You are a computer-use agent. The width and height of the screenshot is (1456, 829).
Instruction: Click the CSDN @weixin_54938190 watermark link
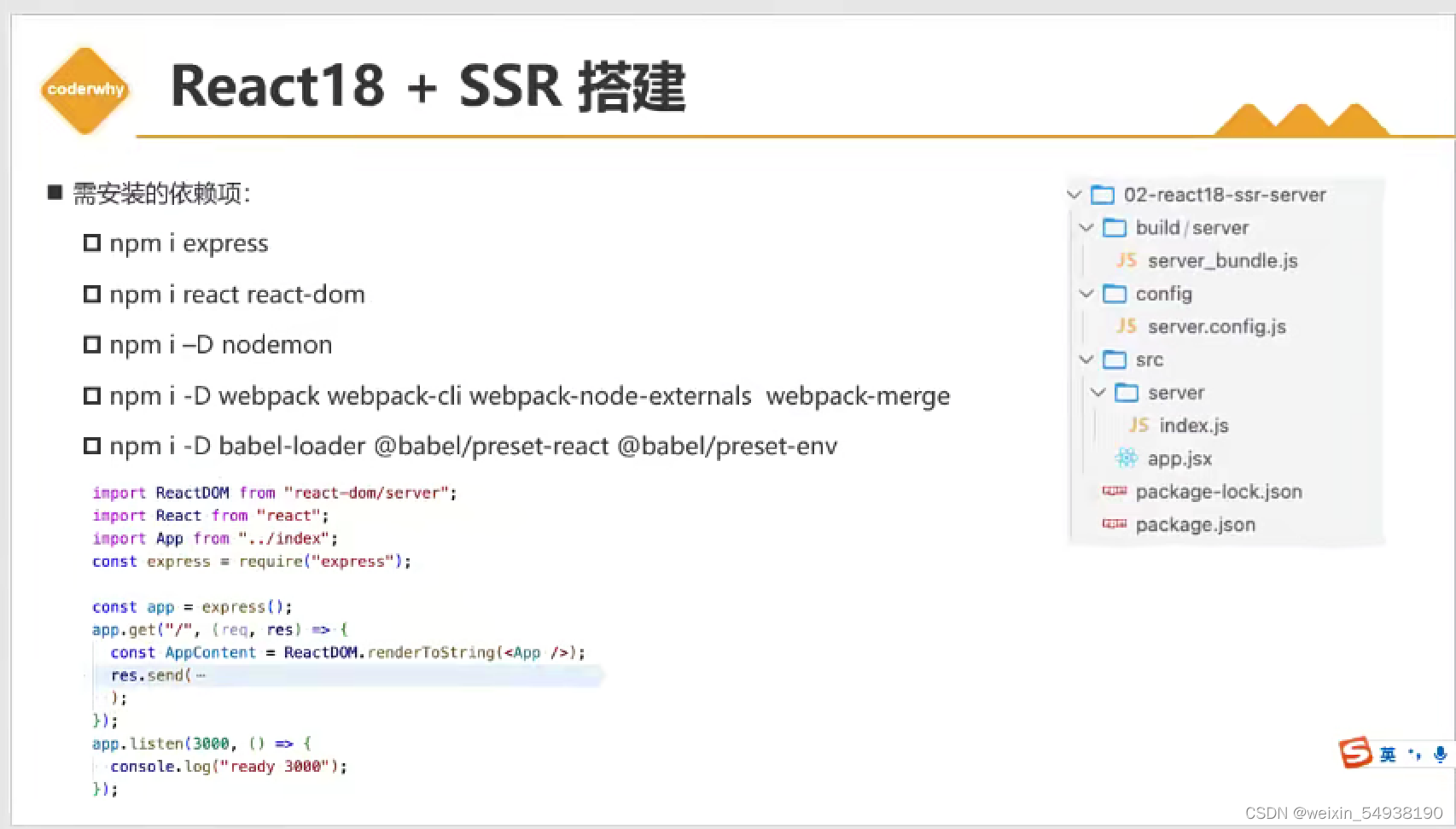point(1344,814)
